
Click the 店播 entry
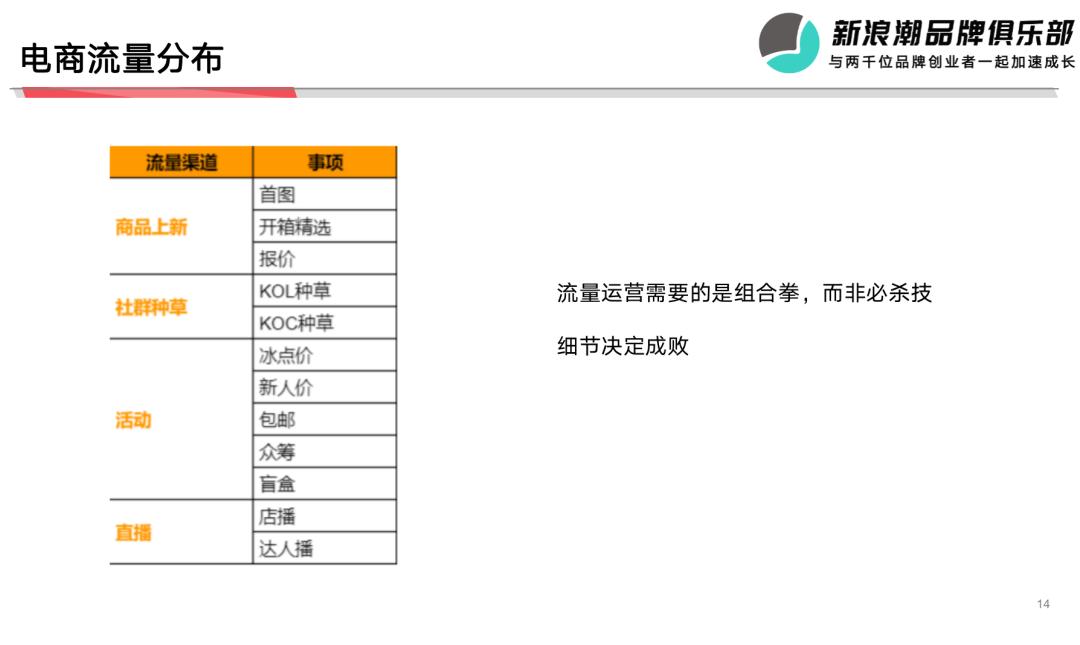(x=322, y=515)
